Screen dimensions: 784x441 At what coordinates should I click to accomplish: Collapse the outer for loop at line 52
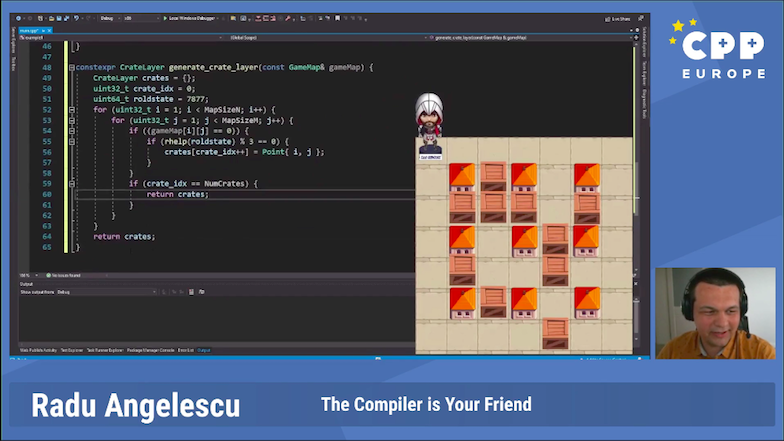(72, 110)
